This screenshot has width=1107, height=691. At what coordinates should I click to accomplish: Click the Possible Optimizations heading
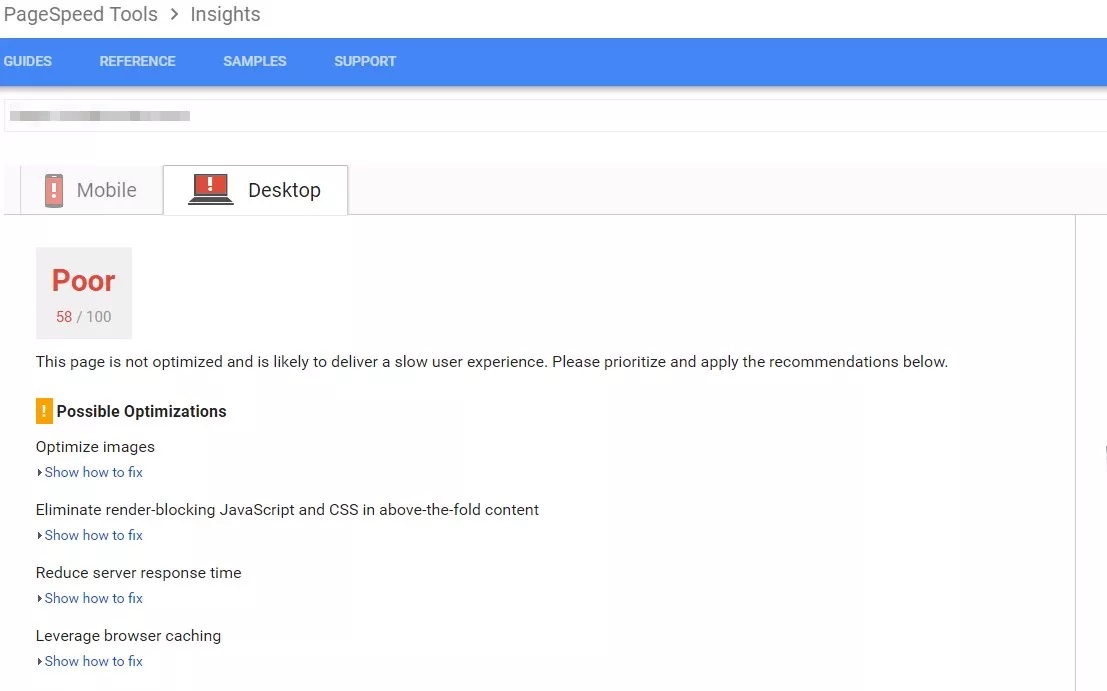141,411
